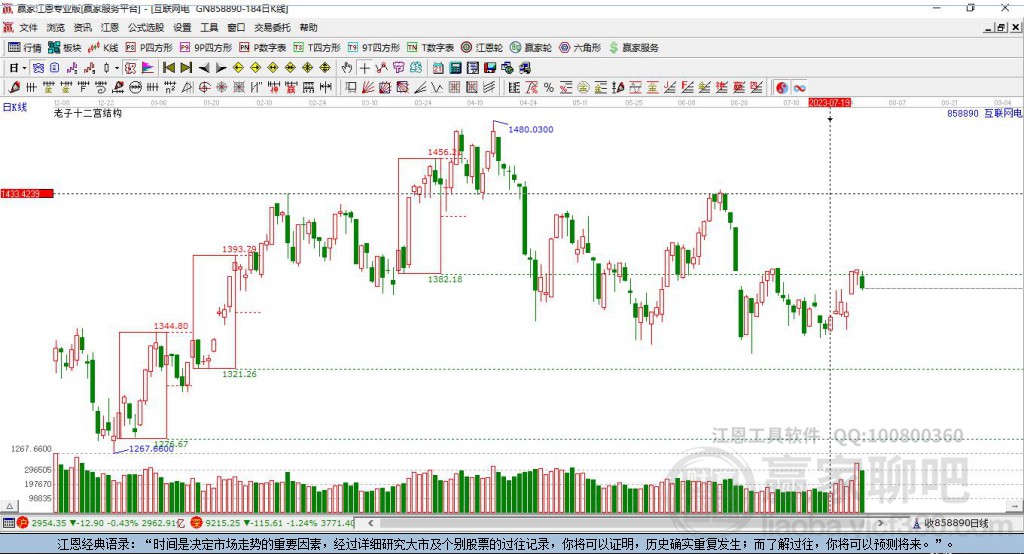The width and height of the screenshot is (1024, 554).
Task: Open the 行情 quotes view
Action: pyautogui.click(x=25, y=48)
